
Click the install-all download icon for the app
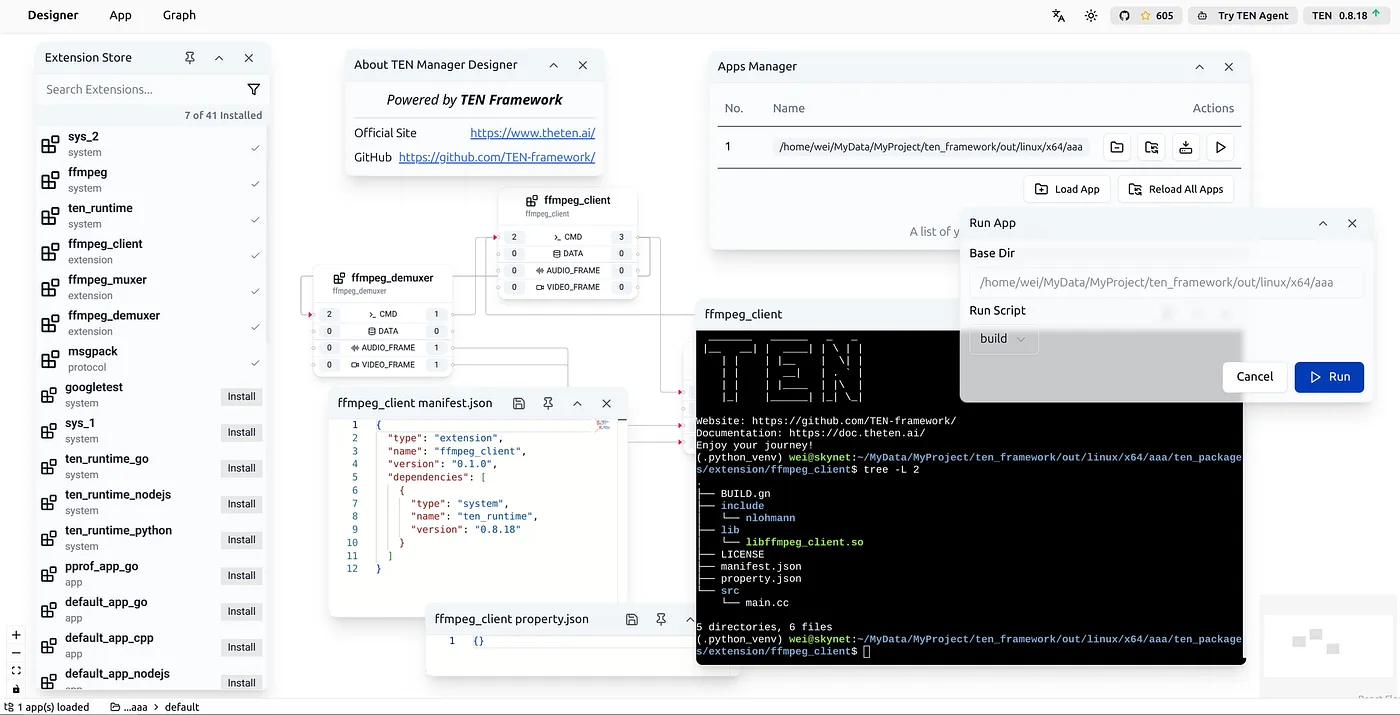coord(1185,147)
